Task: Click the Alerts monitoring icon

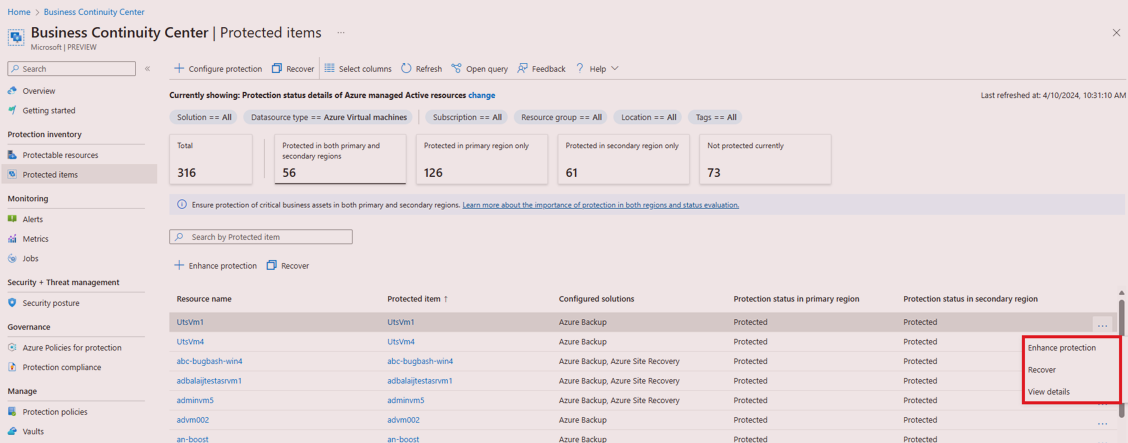Action: point(13,219)
